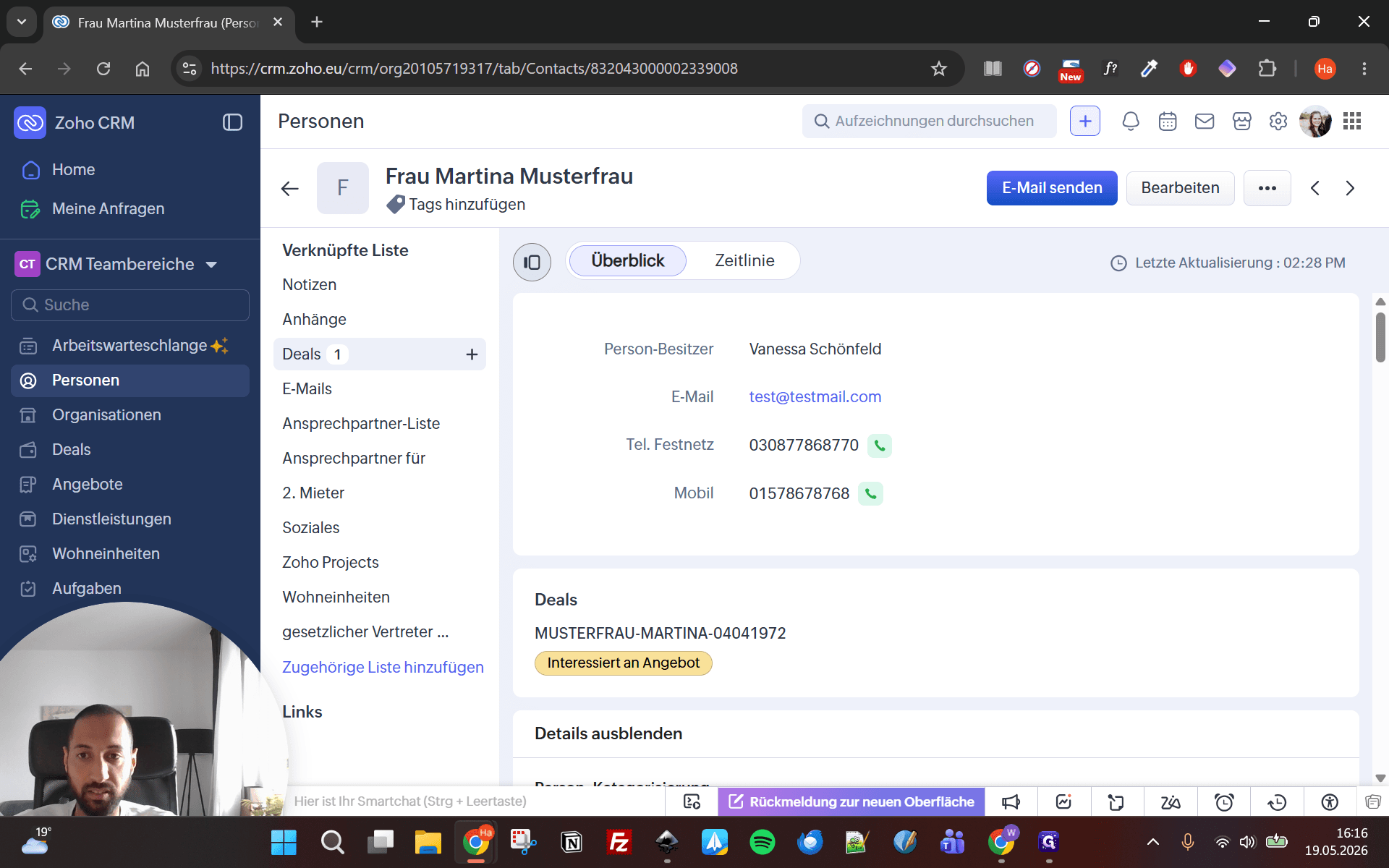Open the setup gear icon

(1278, 122)
